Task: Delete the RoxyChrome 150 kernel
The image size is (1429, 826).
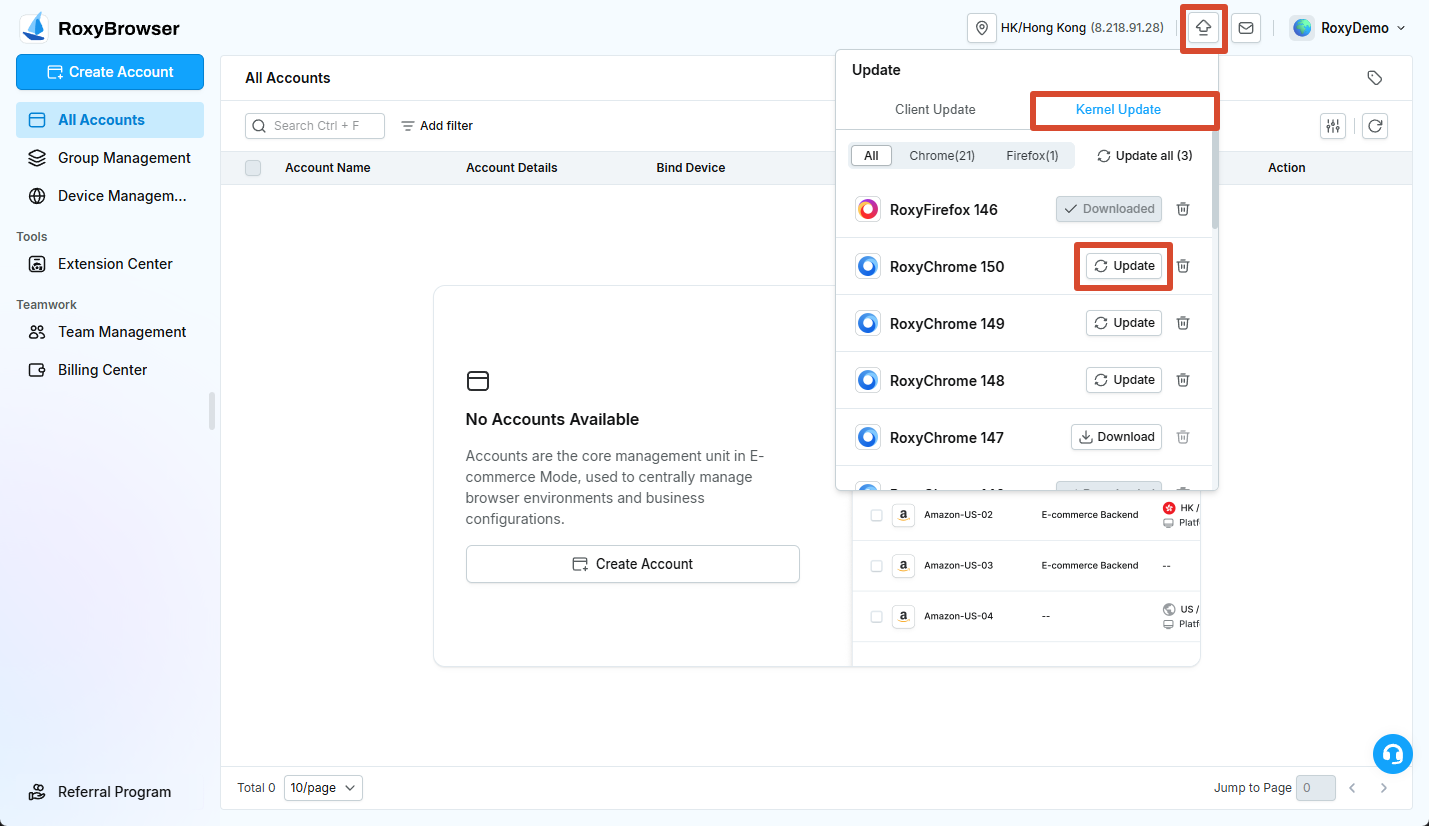Action: coord(1183,266)
